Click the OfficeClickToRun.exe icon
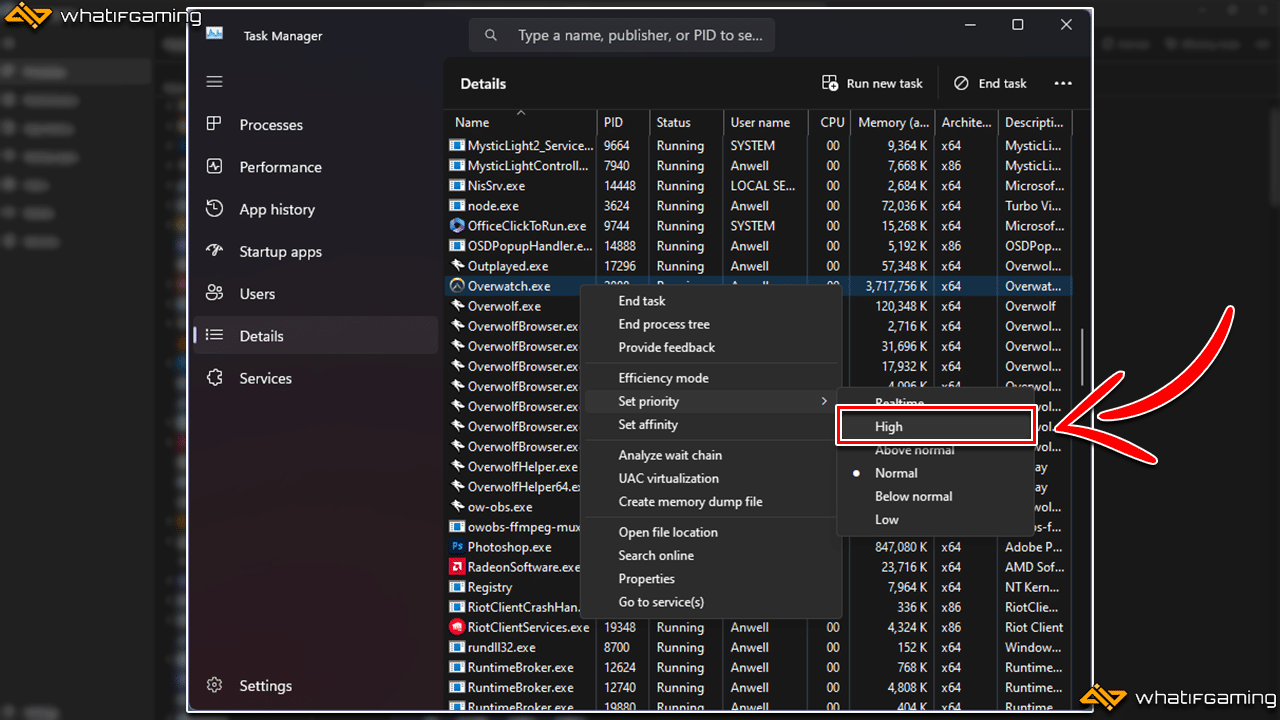Viewport: 1280px width, 720px height. tap(457, 226)
